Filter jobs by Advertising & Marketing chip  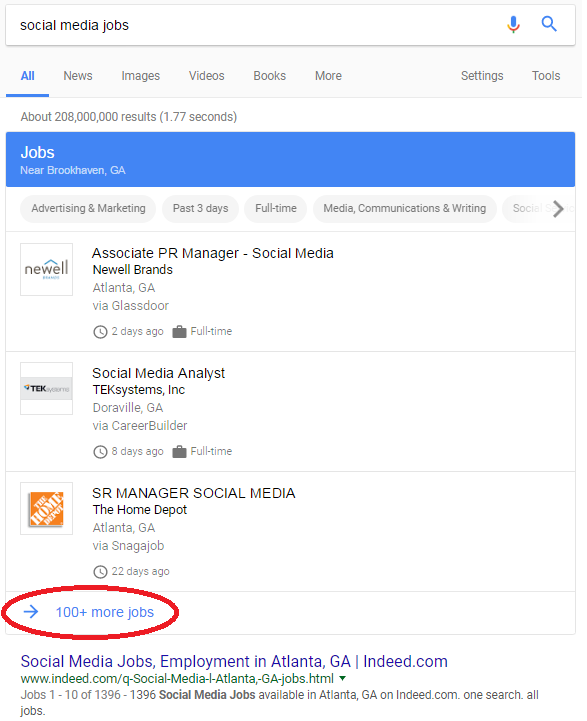tap(88, 209)
